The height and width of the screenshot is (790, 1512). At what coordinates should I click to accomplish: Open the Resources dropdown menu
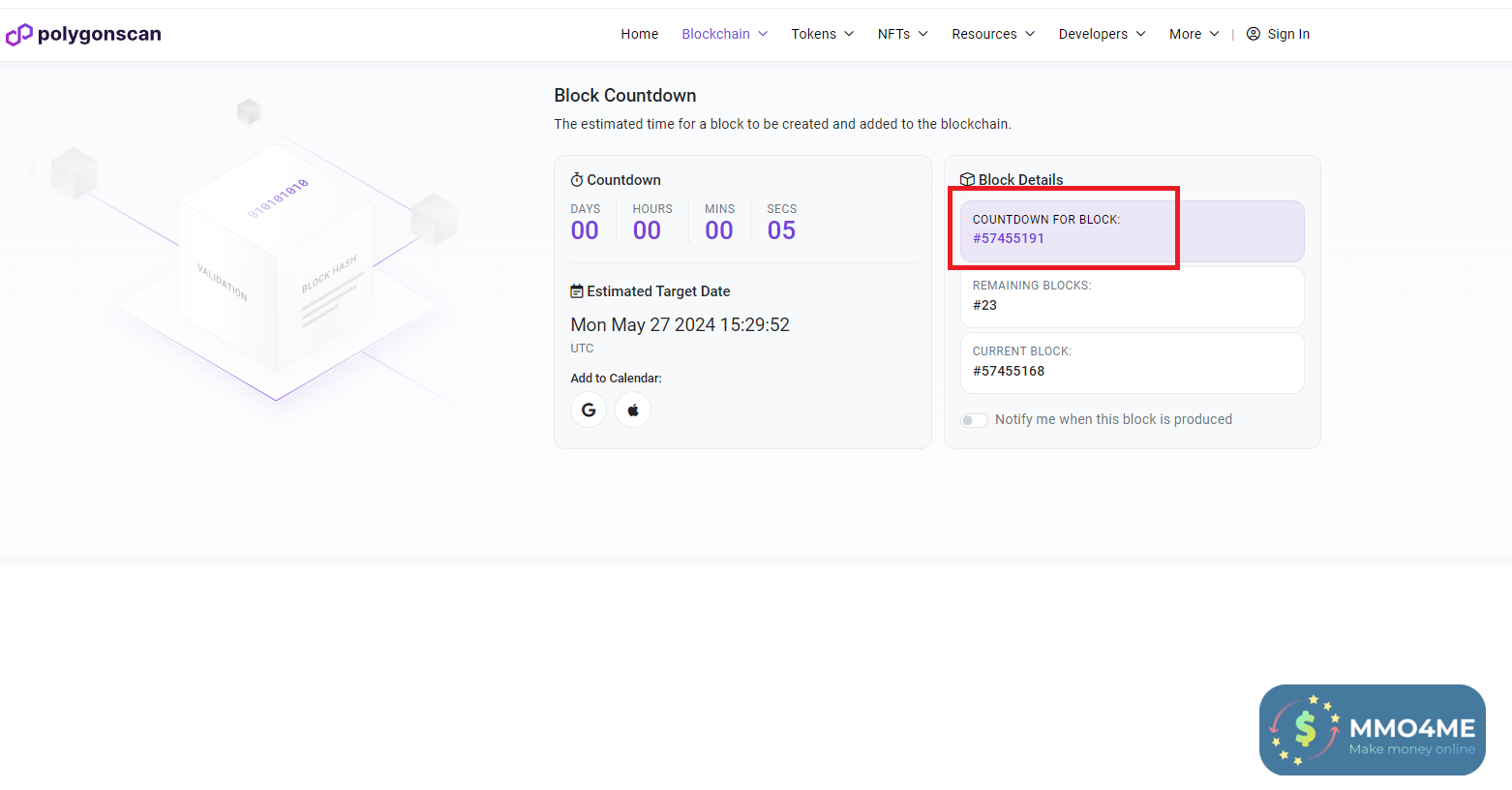(x=992, y=34)
